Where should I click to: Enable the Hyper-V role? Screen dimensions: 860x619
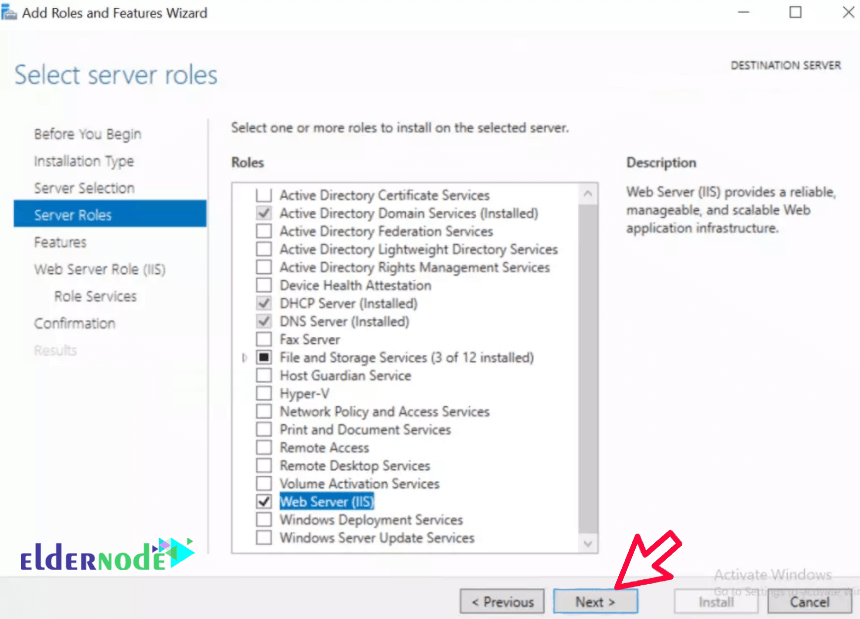[x=264, y=393]
